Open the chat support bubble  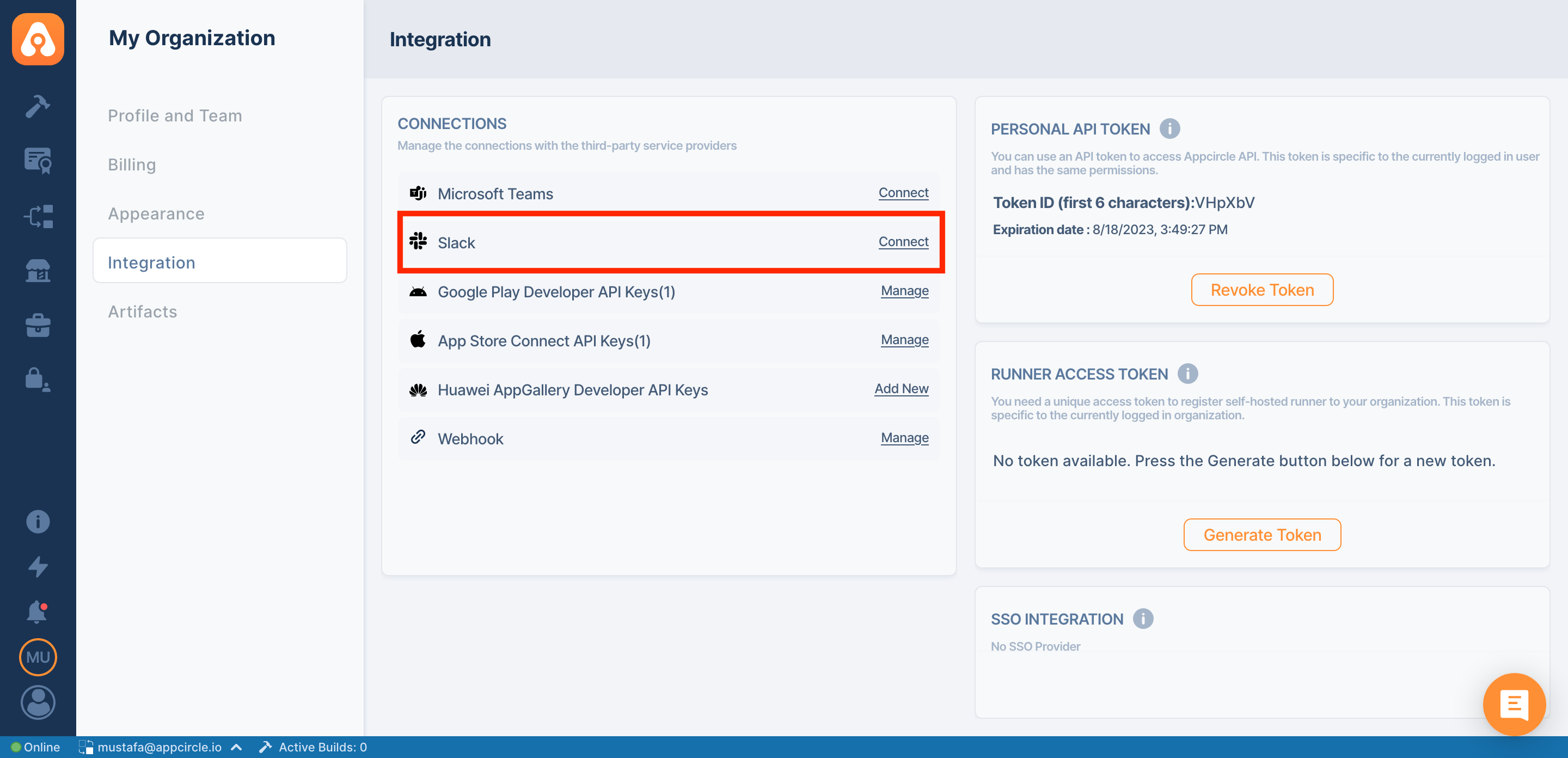pyautogui.click(x=1514, y=705)
